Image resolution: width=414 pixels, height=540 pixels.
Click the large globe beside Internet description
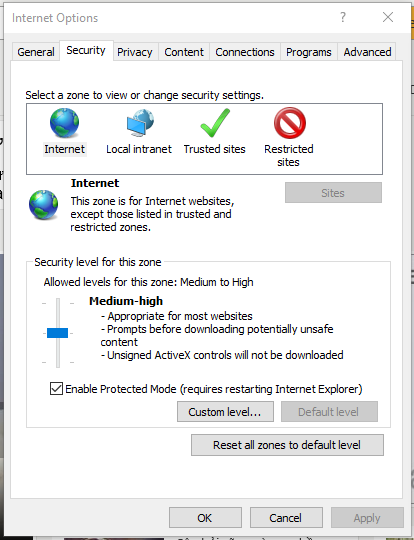tap(43, 205)
